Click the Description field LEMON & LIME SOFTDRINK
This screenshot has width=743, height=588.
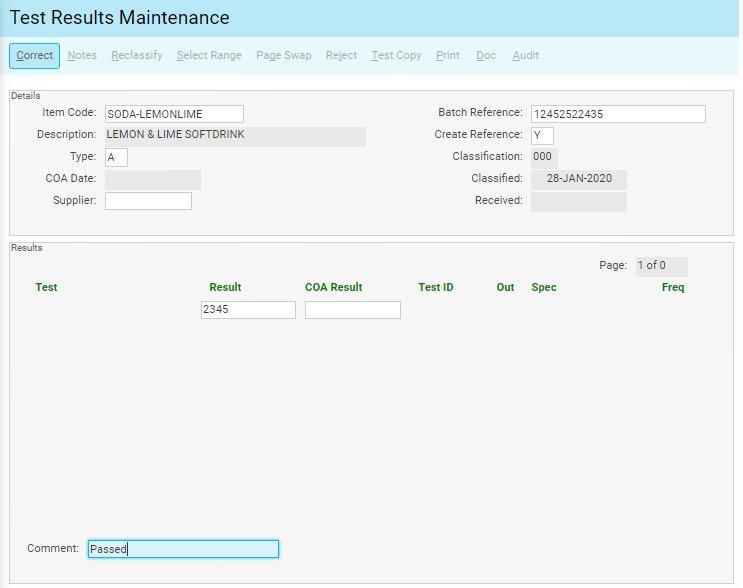[236, 136]
